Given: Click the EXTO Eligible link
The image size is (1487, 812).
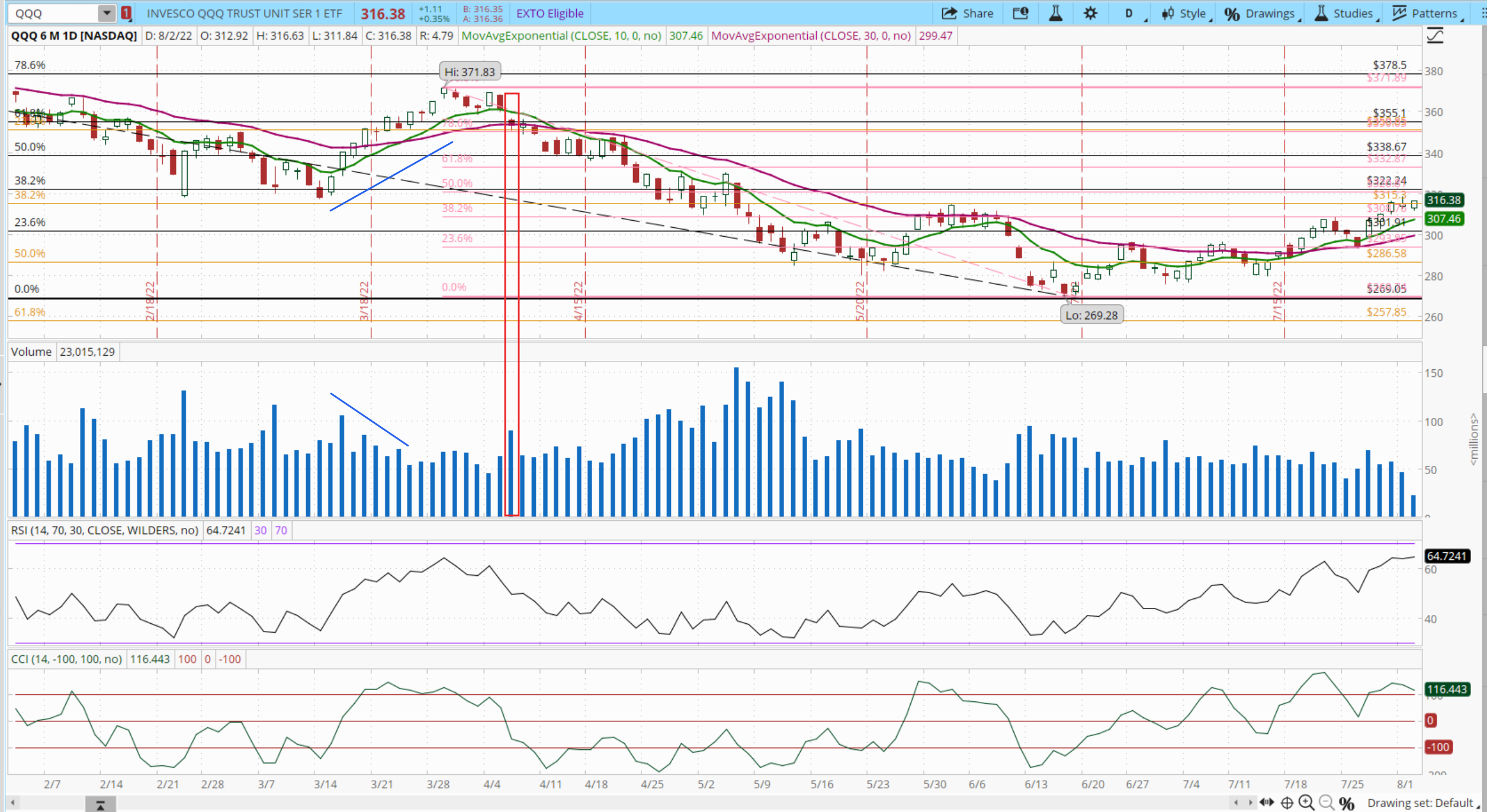Looking at the screenshot, I should coord(550,13).
